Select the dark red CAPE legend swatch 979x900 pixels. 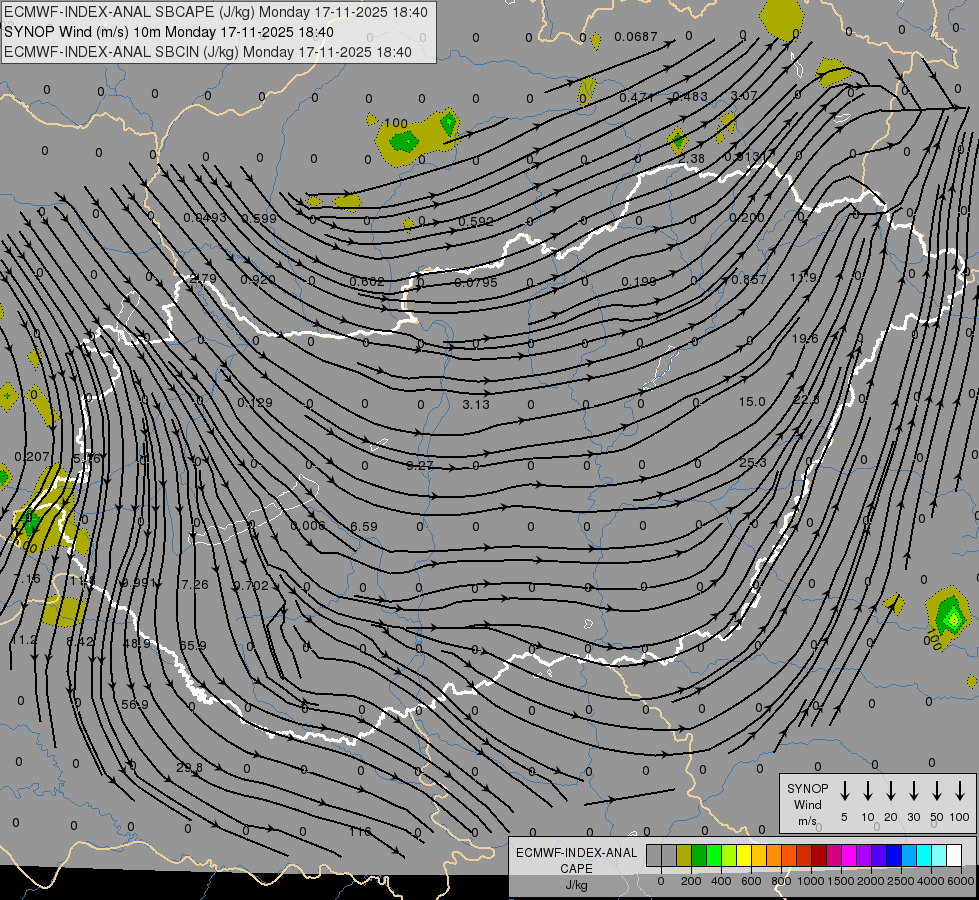819,855
